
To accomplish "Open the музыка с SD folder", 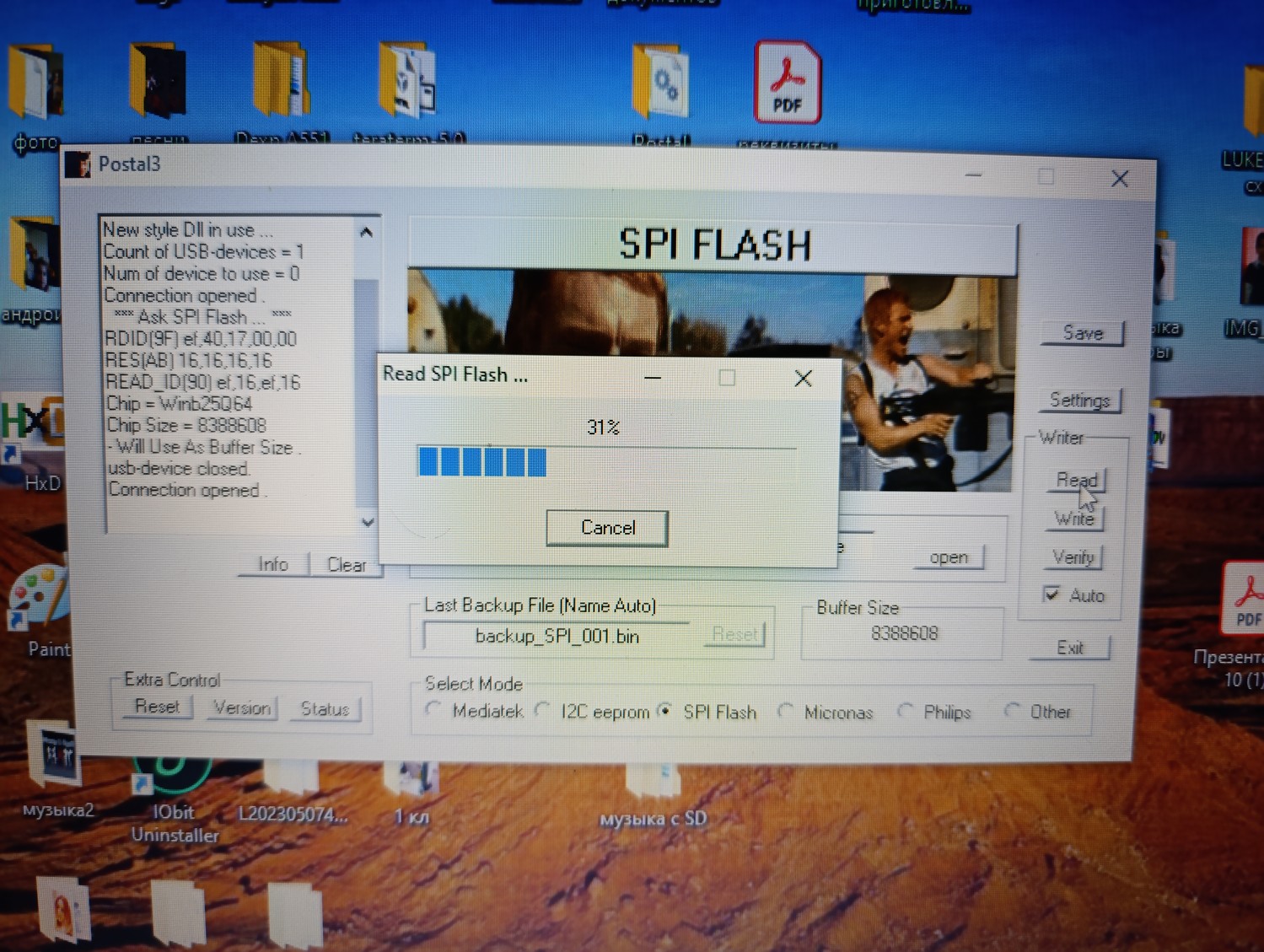I will (654, 784).
